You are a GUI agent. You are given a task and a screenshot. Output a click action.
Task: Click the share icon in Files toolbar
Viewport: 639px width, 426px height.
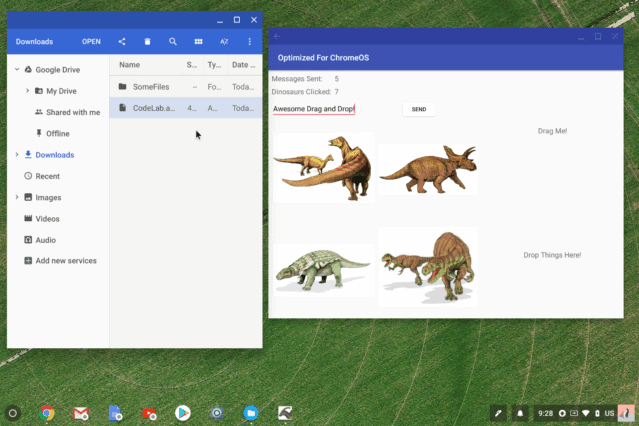pyautogui.click(x=122, y=42)
